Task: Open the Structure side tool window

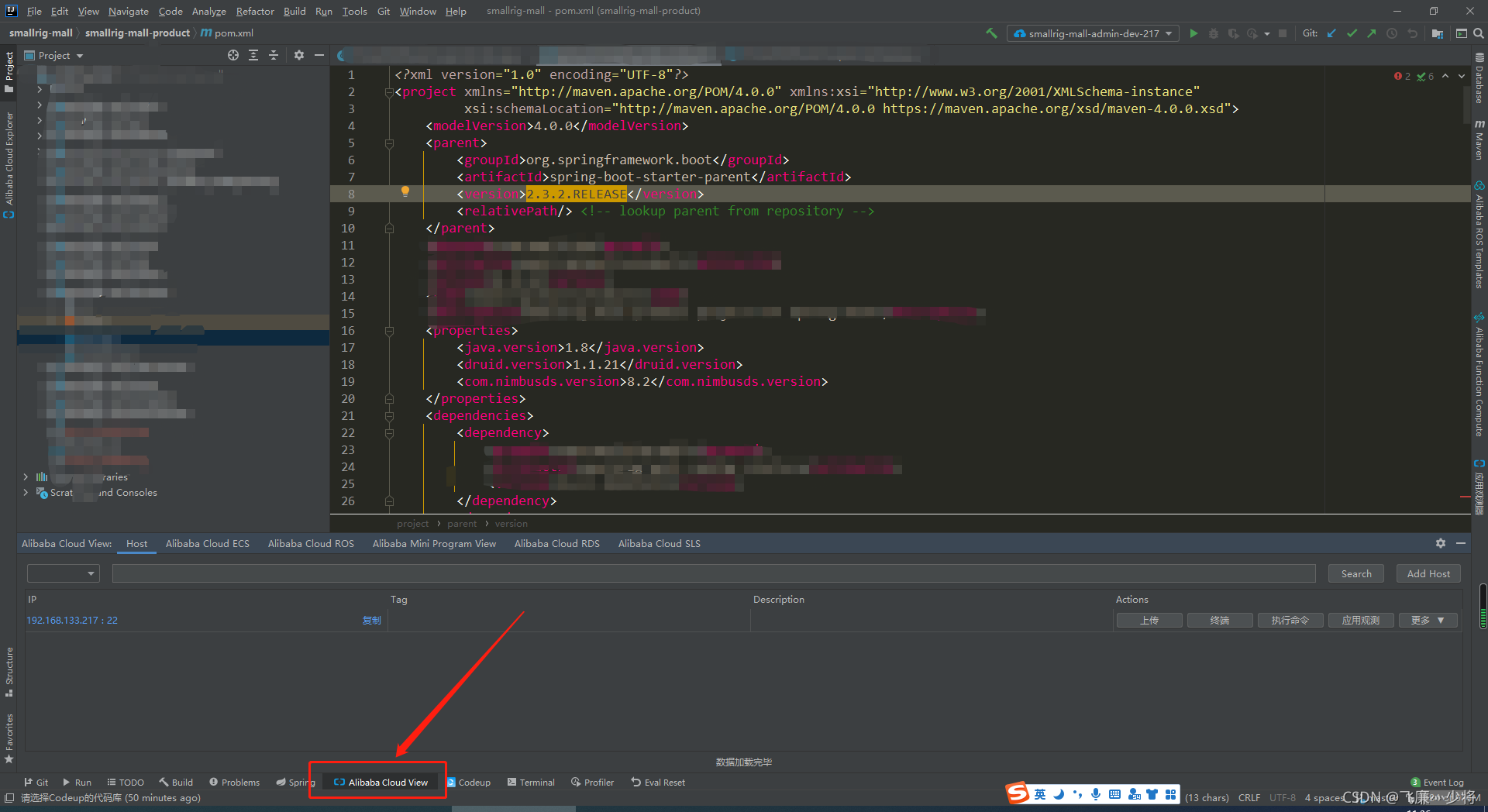Action: pyautogui.click(x=9, y=671)
